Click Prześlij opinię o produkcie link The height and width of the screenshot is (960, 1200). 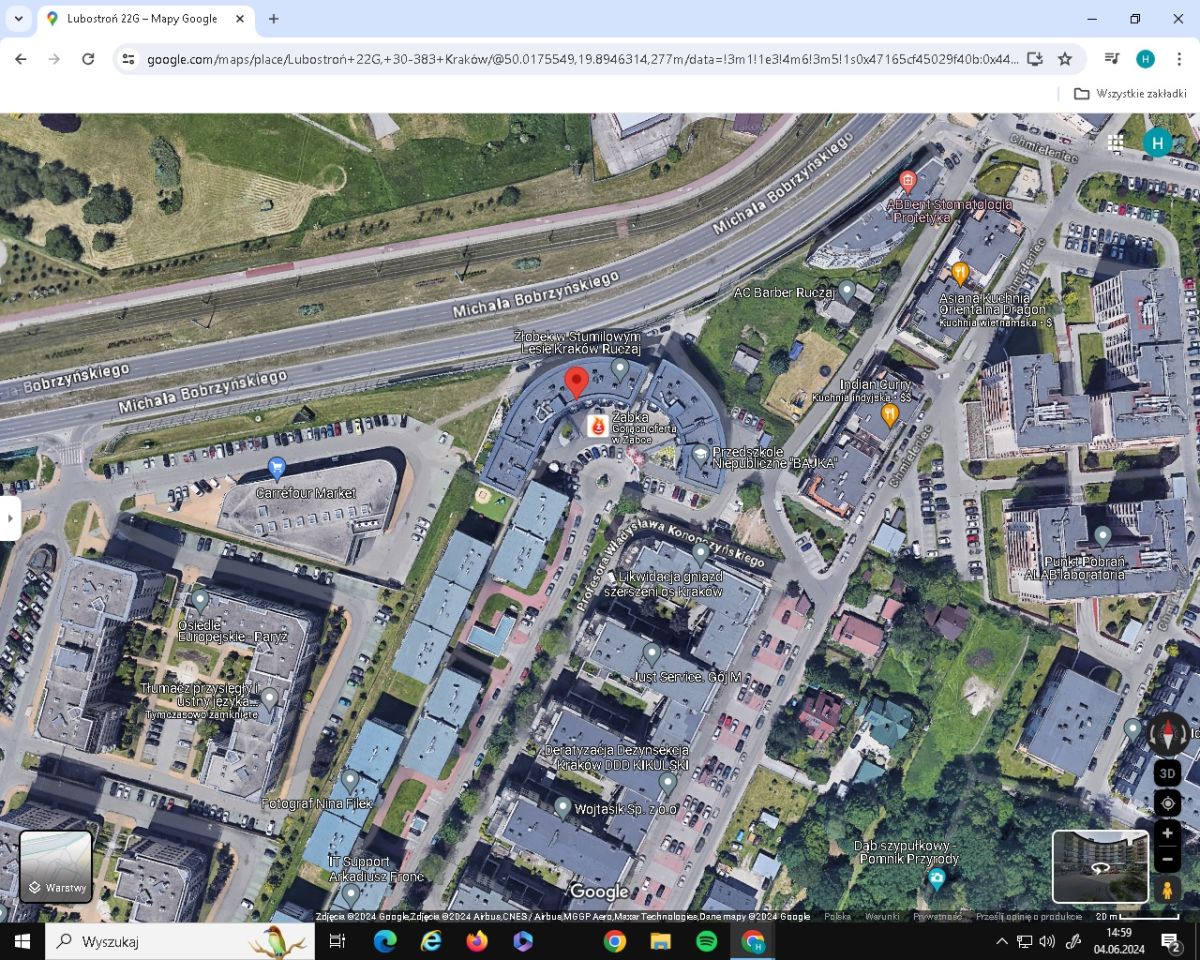click(1029, 916)
